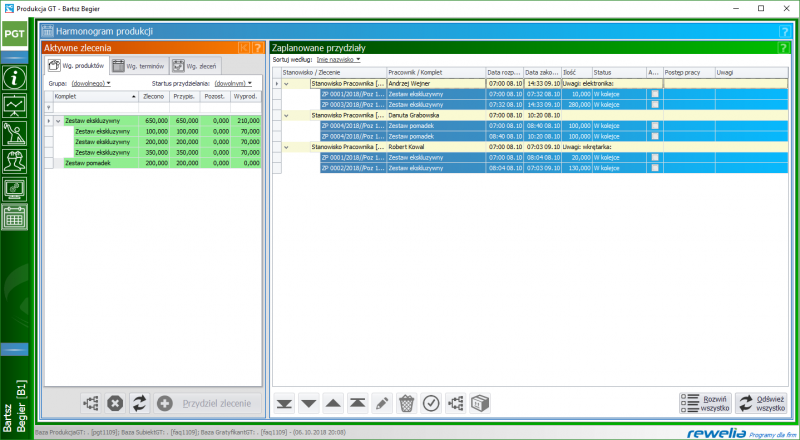
Task: Click the help question mark in Aktywne zlecenia header
Action: (x=258, y=48)
